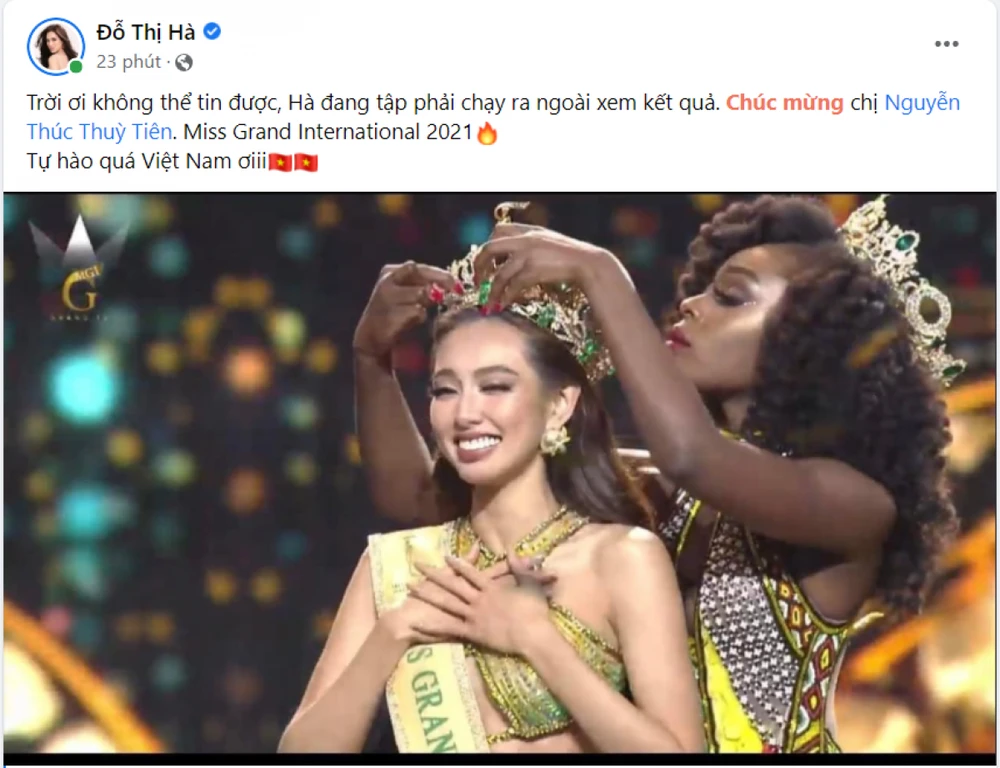This screenshot has width=1000, height=768.
Task: Click the 'Tự hào quá Việt Nam' text line
Action: [146, 161]
